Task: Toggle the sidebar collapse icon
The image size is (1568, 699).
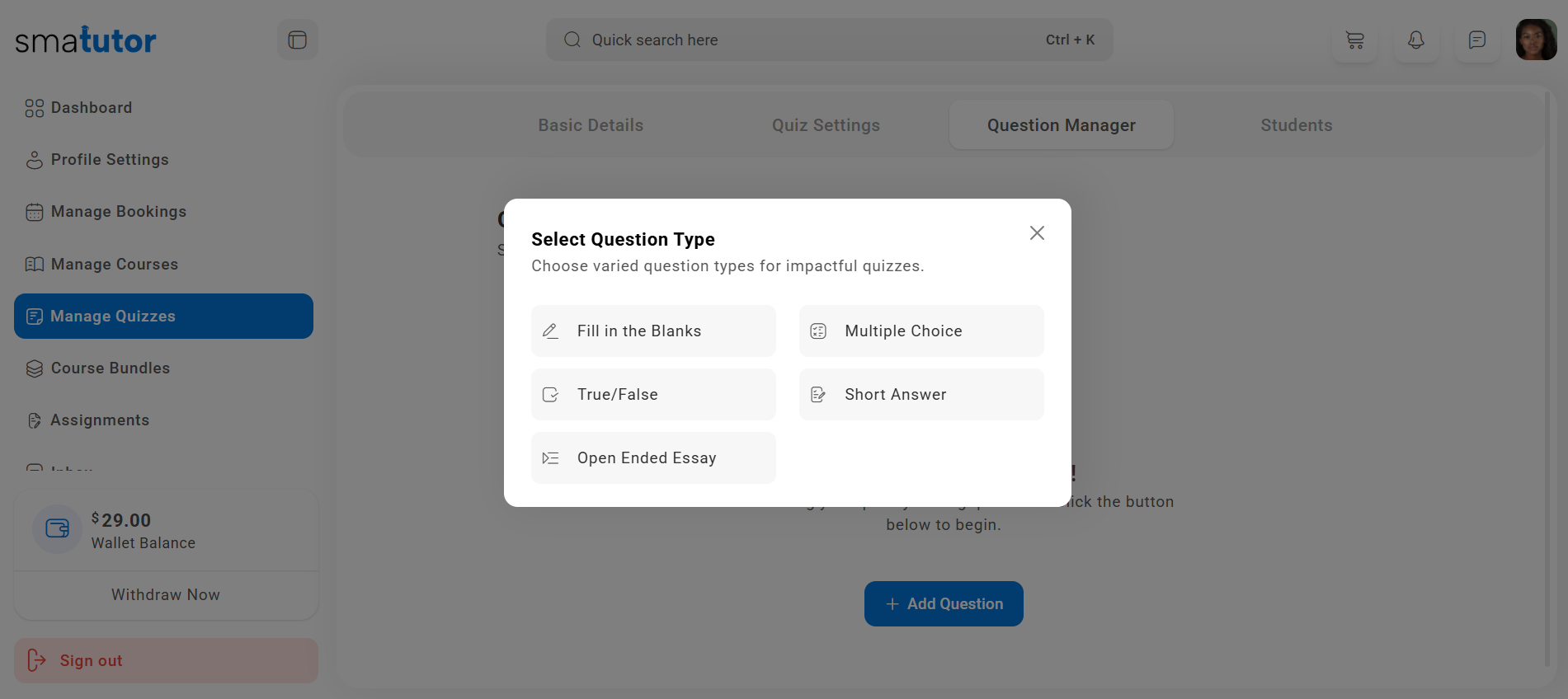Action: pos(297,40)
